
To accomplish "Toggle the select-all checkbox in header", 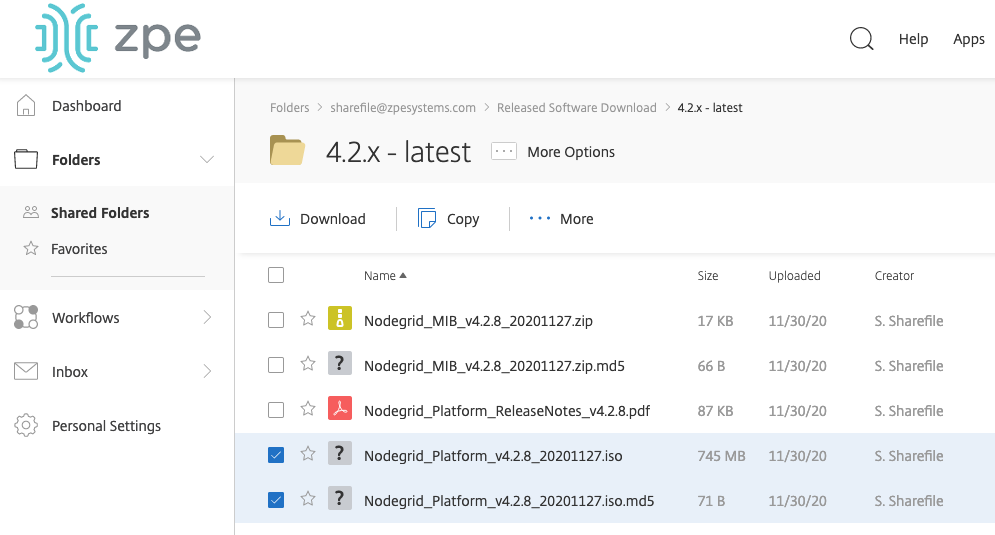I will 276,275.
